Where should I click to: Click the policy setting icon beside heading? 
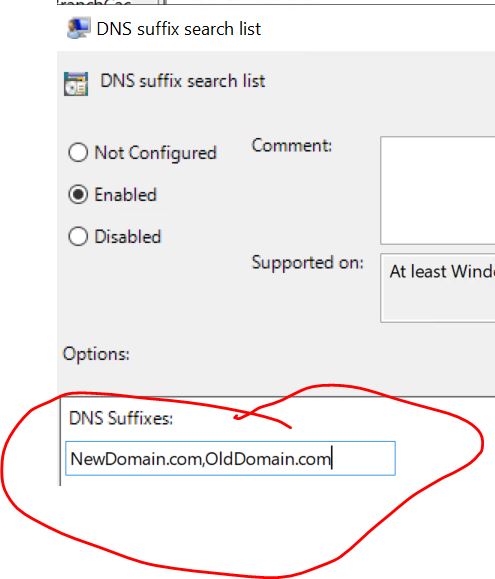click(x=76, y=84)
